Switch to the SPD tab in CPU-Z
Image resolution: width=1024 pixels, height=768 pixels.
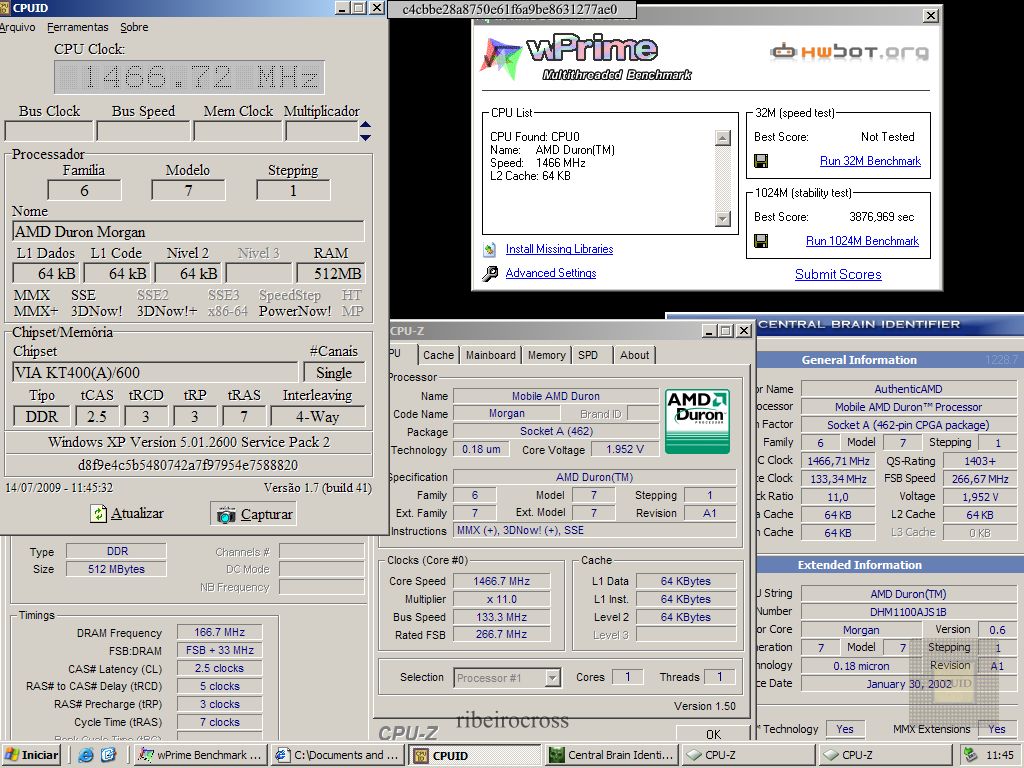coord(588,355)
